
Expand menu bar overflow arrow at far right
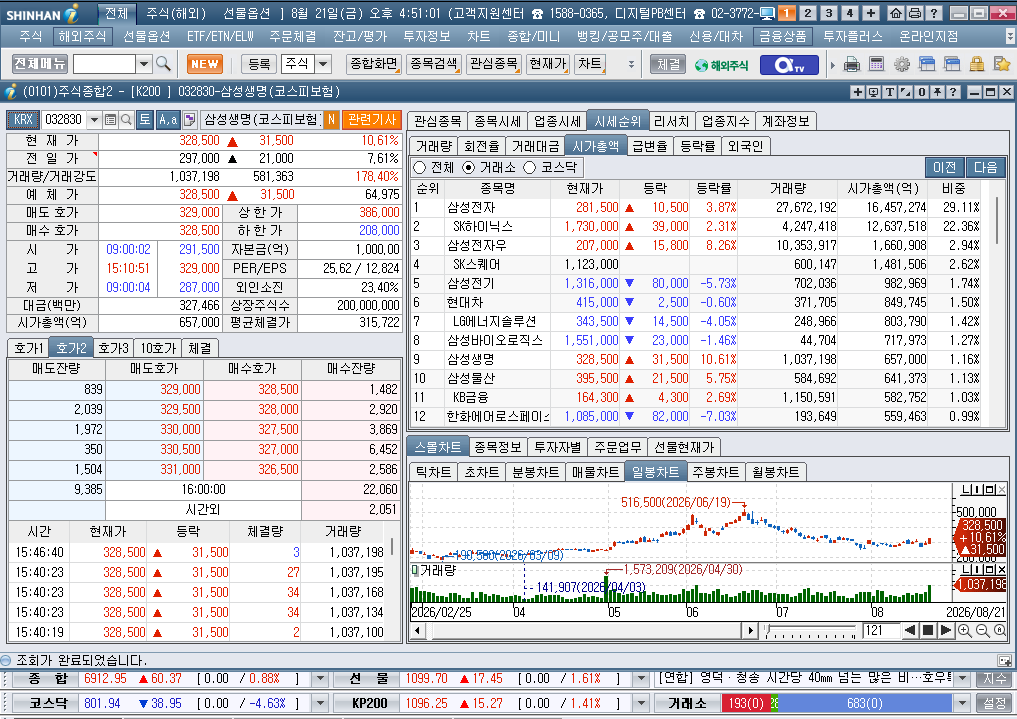tap(1010, 36)
